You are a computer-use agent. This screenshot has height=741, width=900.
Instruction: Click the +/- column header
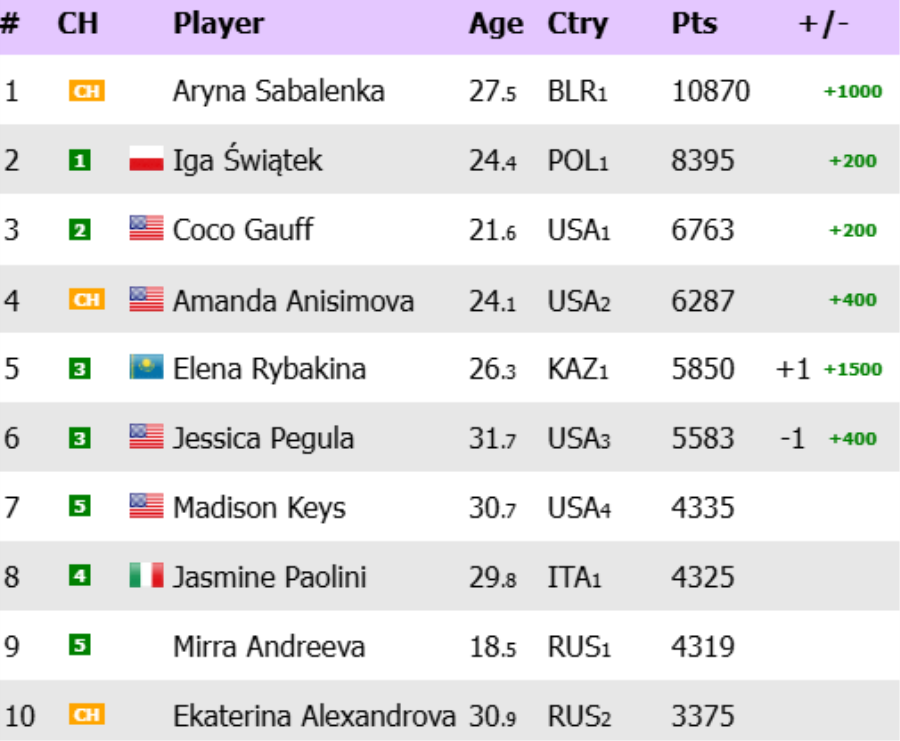click(x=823, y=24)
